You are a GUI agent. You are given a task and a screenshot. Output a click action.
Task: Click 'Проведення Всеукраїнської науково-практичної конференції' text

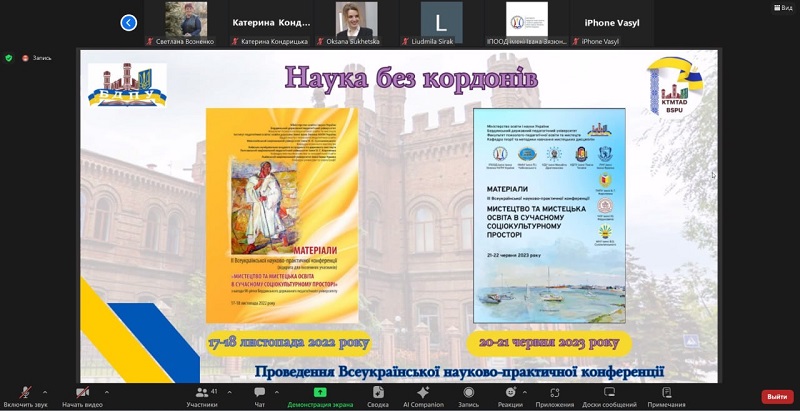460,371
